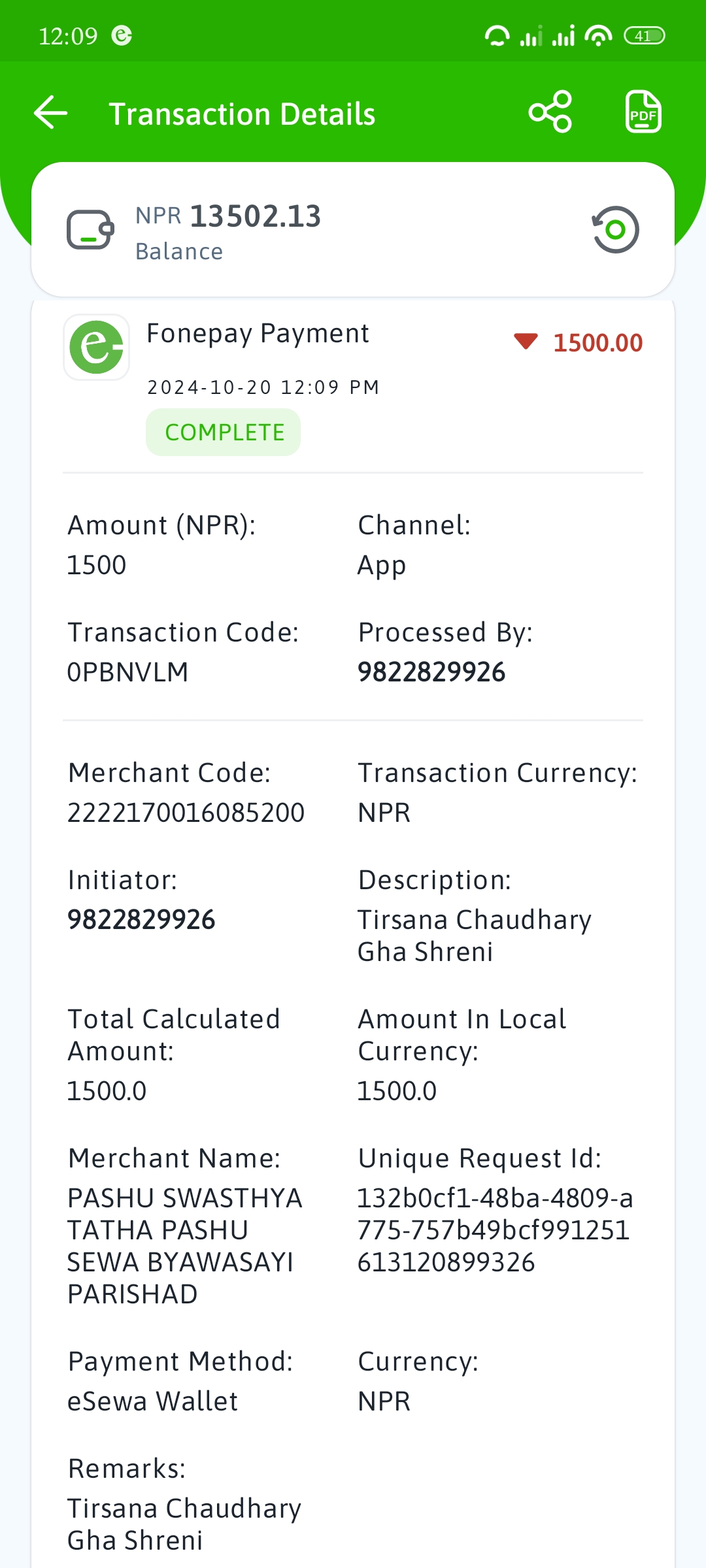
Task: Tap the Initiator number 9822829926
Action: click(x=141, y=920)
